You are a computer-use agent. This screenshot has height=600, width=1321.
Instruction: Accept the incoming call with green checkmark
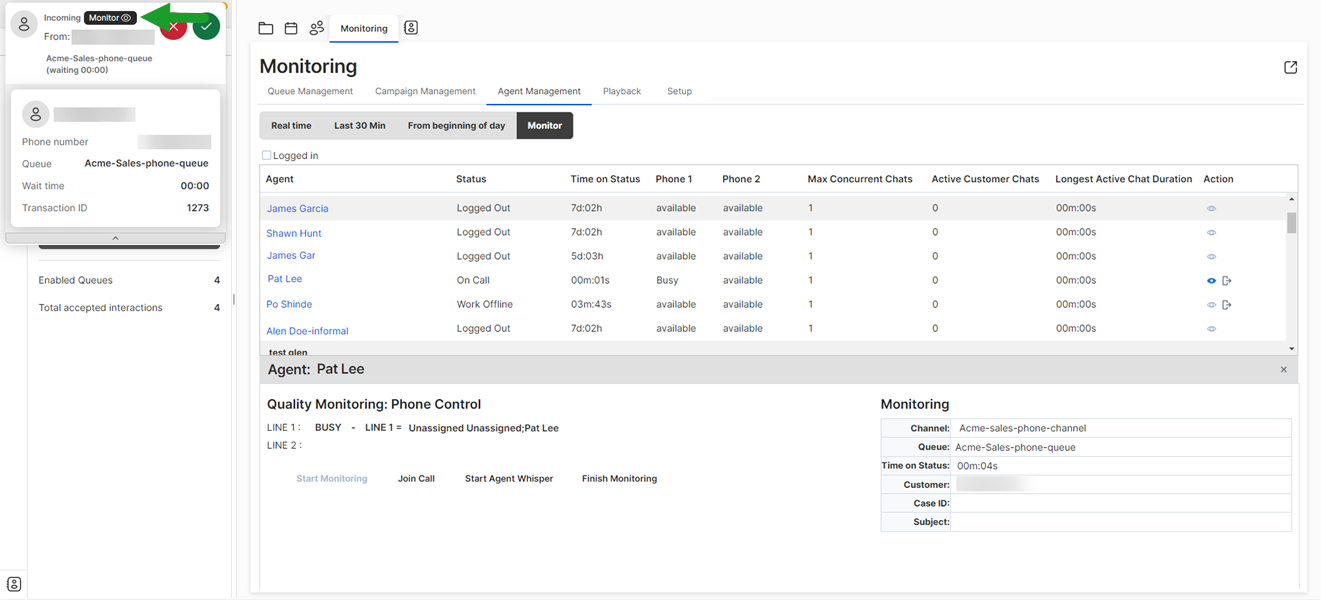point(206,27)
